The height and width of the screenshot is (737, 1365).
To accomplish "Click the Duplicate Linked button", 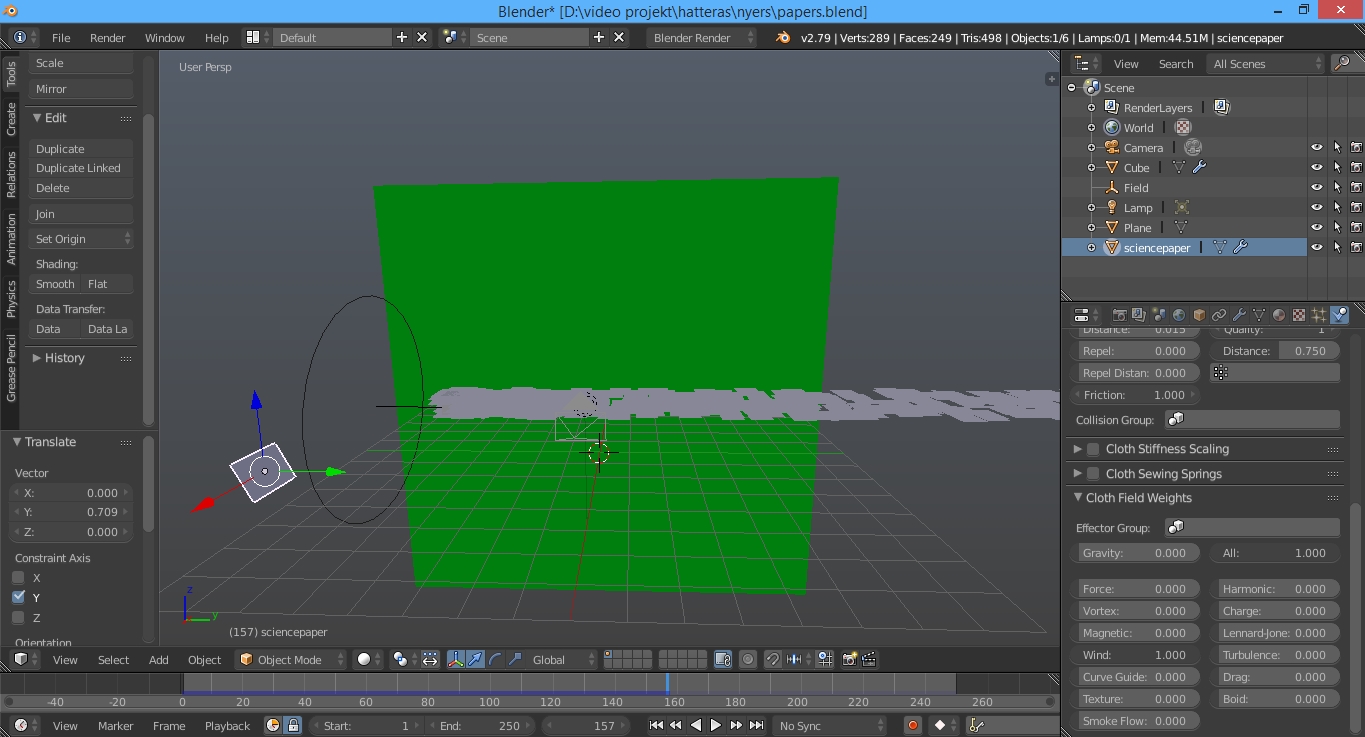I will click(x=81, y=168).
